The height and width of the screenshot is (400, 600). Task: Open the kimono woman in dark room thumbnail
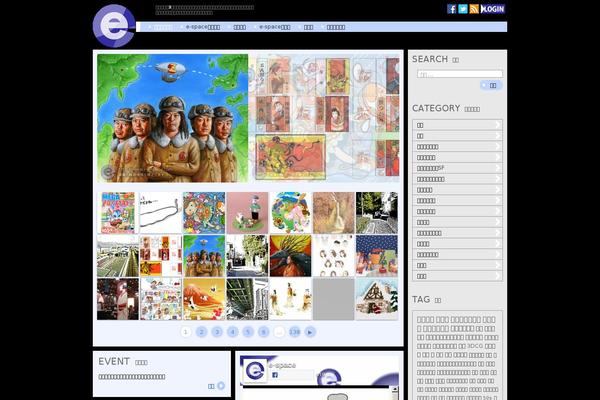tap(118, 299)
